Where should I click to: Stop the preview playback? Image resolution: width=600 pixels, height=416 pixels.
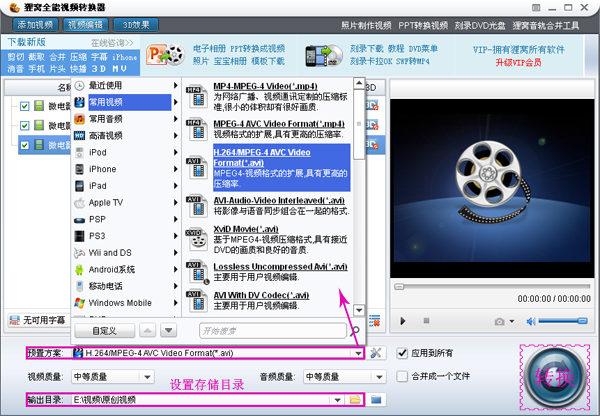click(426, 321)
